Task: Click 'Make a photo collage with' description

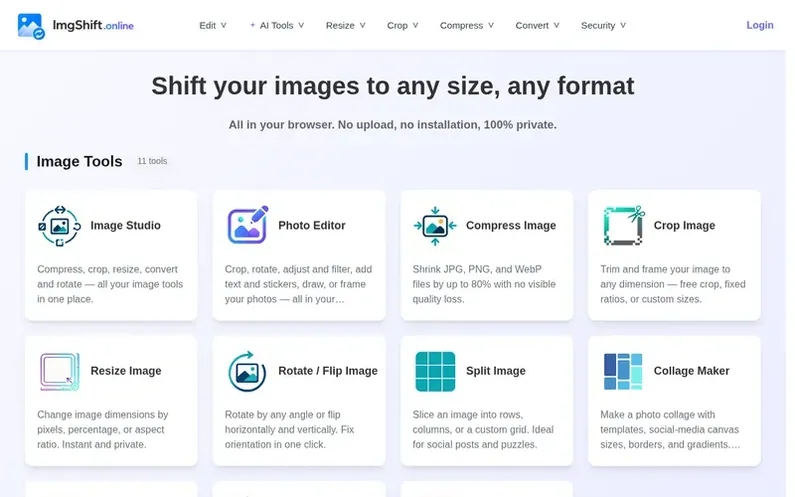Action: 670,430
